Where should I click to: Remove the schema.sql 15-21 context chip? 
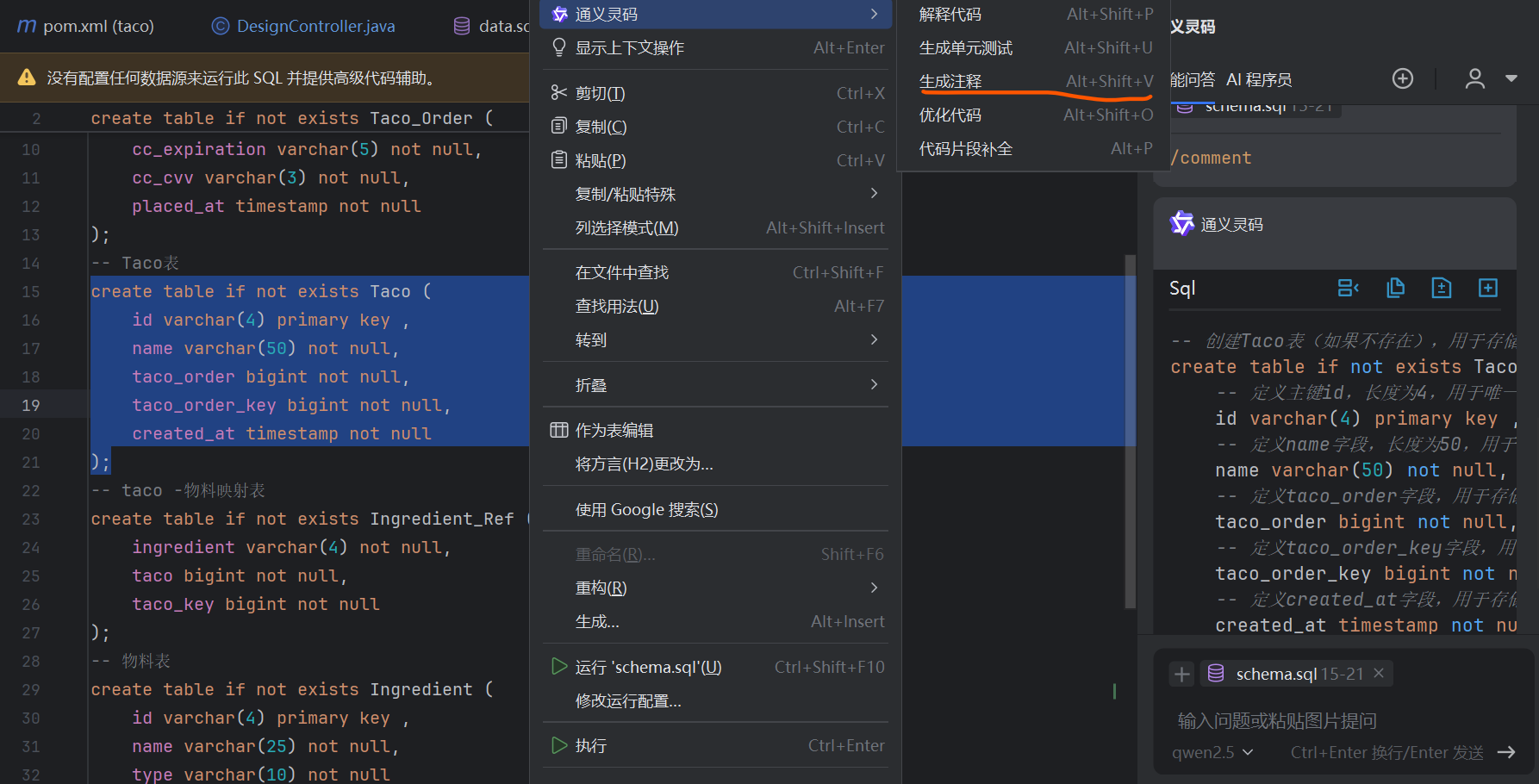pos(1379,673)
